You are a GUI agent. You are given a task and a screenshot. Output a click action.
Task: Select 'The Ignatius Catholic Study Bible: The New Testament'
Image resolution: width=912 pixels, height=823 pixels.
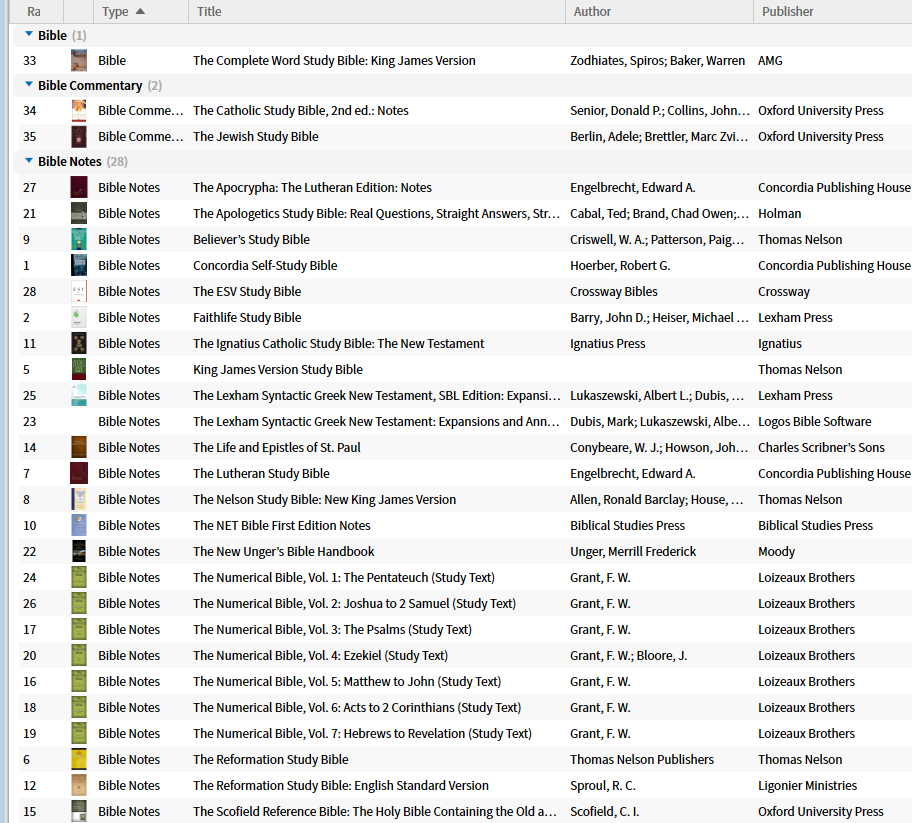(x=339, y=344)
